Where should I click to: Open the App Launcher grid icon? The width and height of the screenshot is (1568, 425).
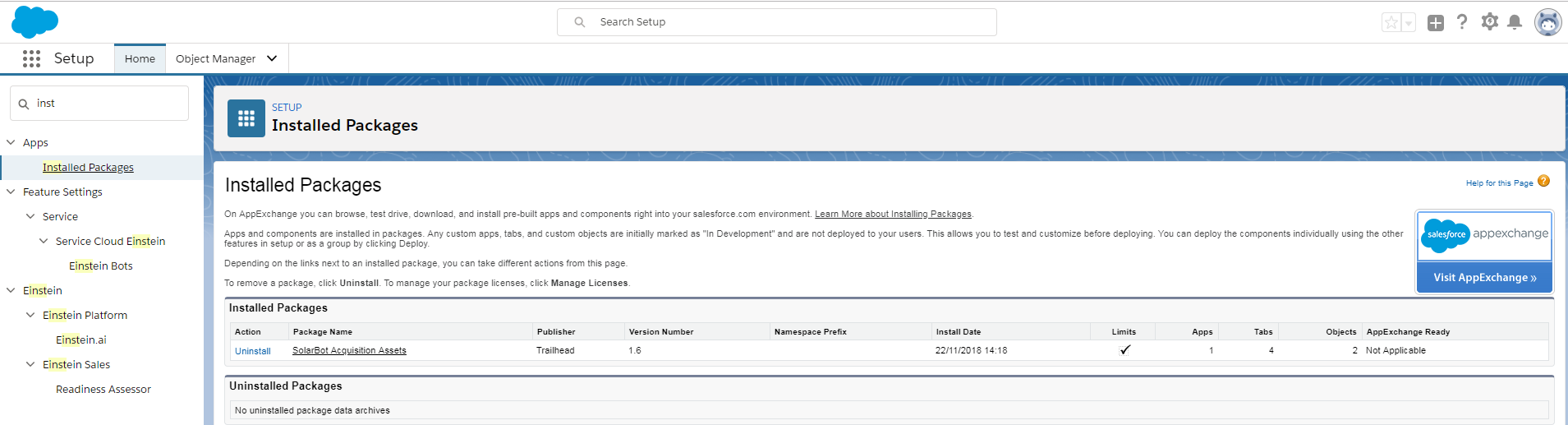(32, 58)
